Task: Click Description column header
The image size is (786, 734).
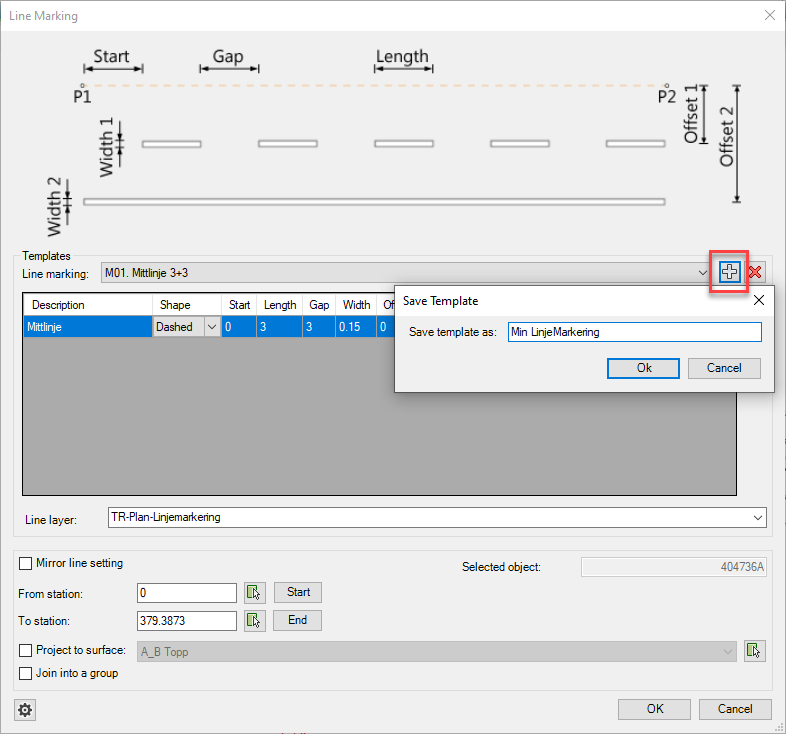Action: 88,305
